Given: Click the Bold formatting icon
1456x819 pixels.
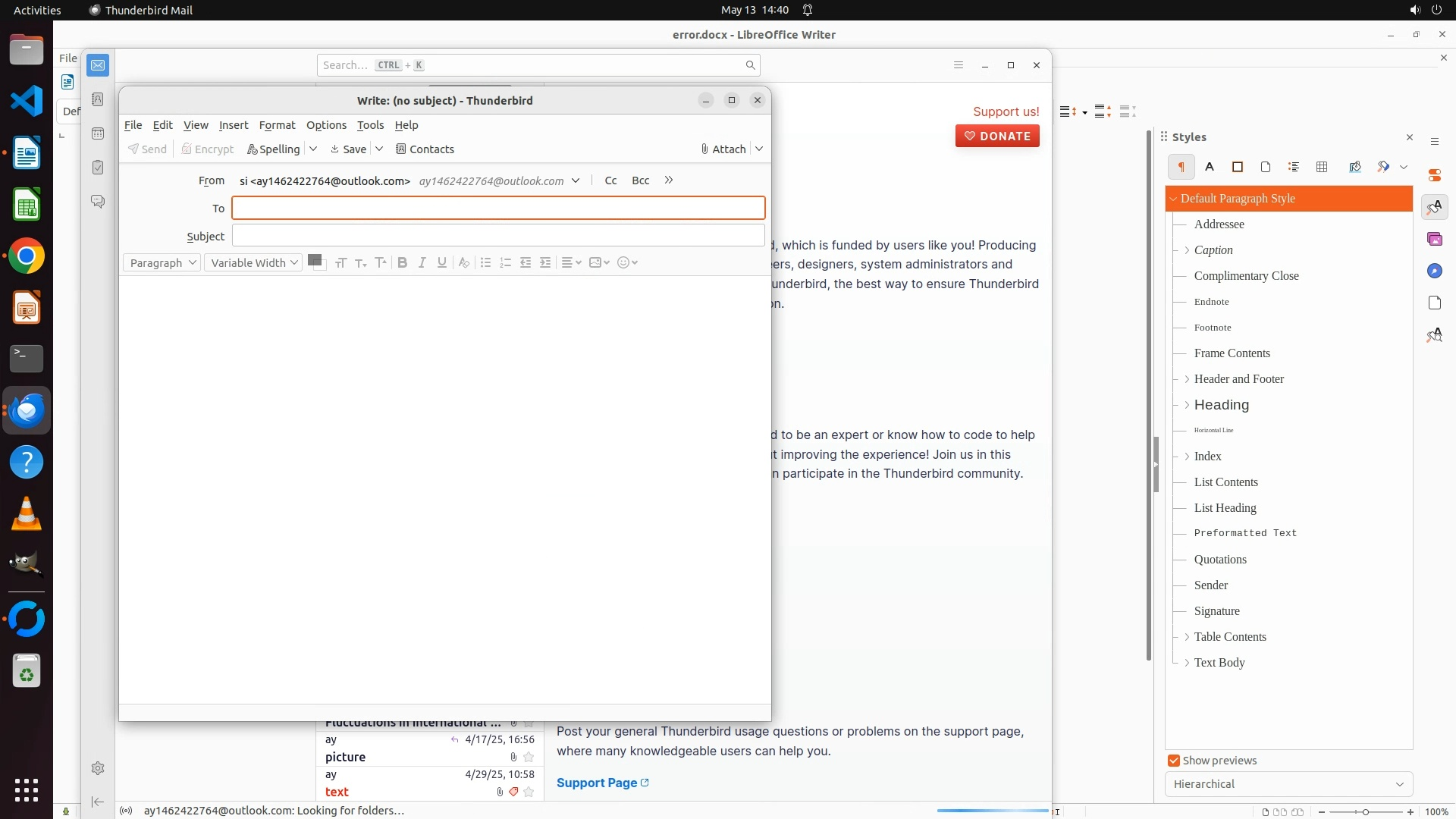Looking at the screenshot, I should click(x=403, y=262).
